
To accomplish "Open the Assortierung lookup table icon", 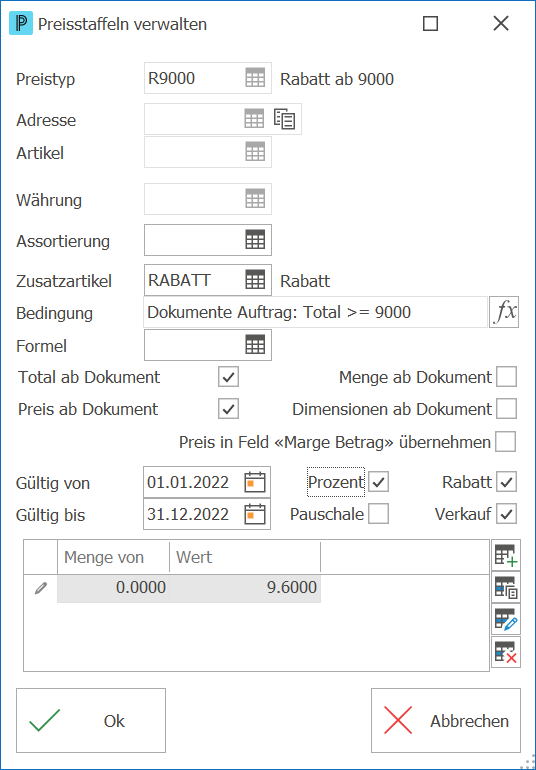I will 255,240.
